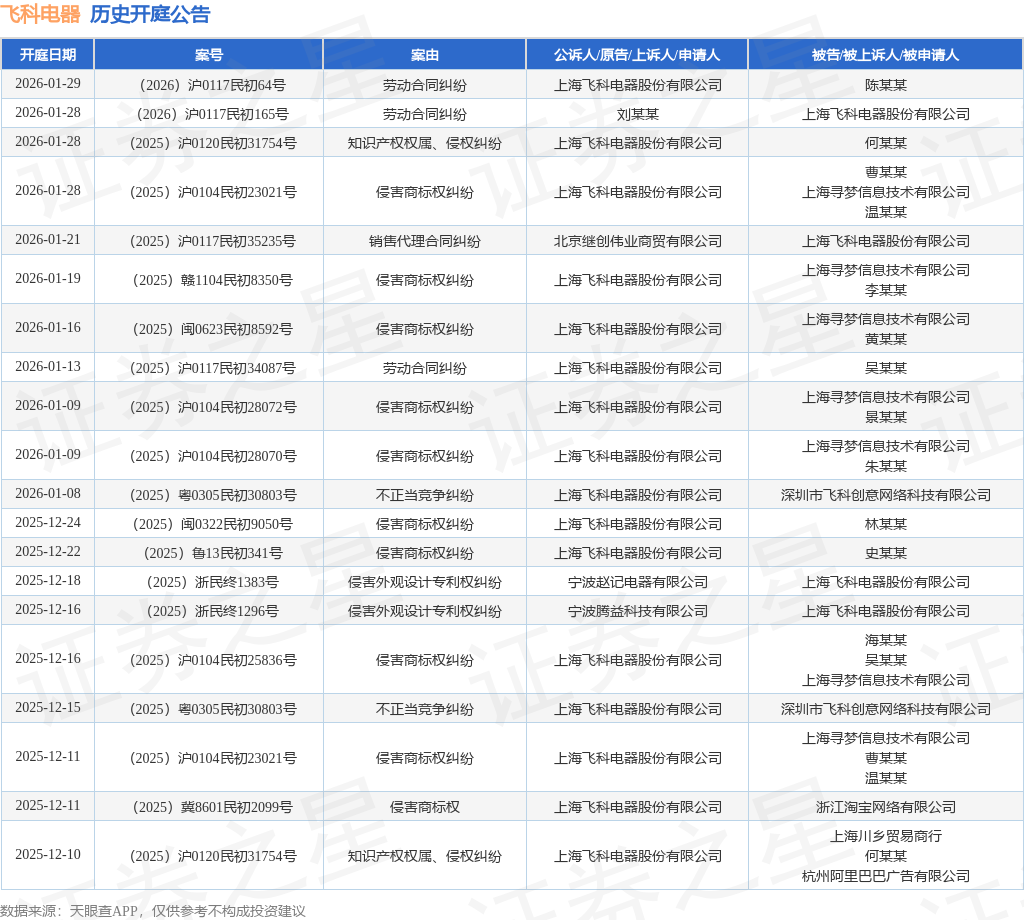Select case number (2025)沪0104民初28070号
The width and height of the screenshot is (1024, 920).
click(x=212, y=456)
